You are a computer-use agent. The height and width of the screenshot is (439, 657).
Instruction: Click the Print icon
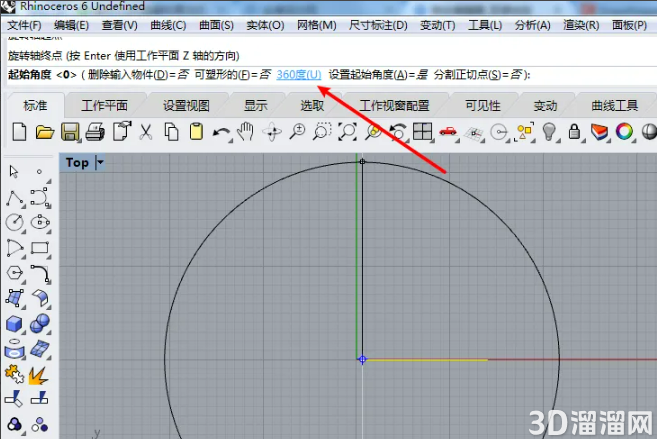click(95, 132)
